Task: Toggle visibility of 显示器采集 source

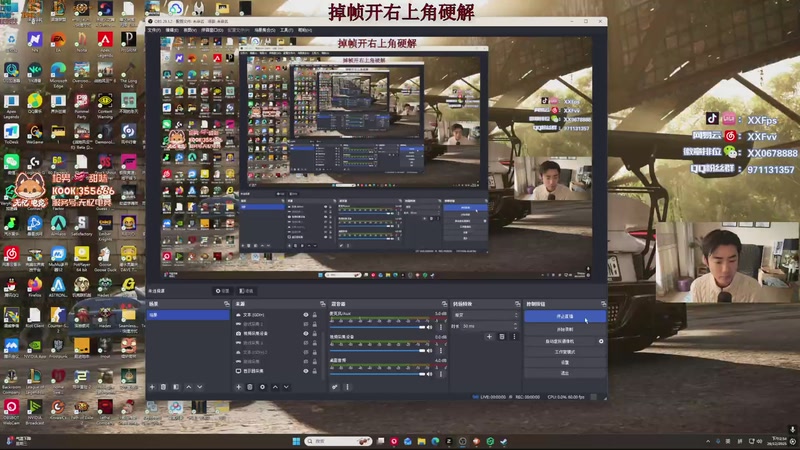Action: [x=306, y=371]
